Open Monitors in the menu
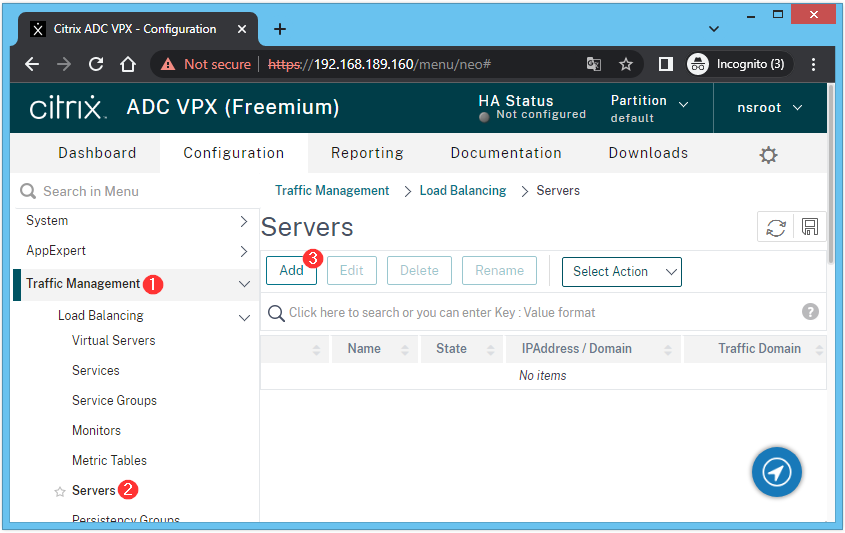845x533 pixels. [96, 431]
